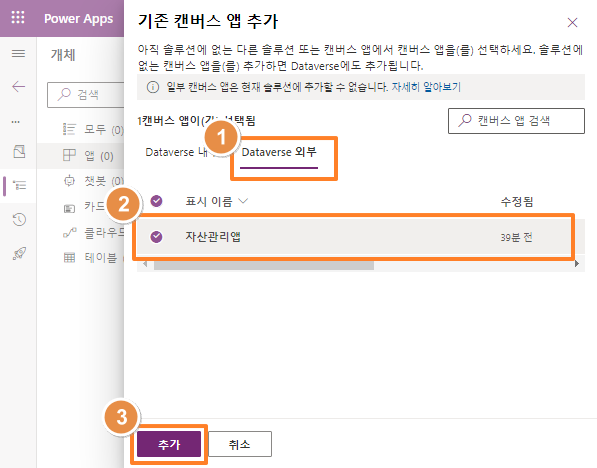Viewport: 597px width, 468px height.
Task: Toggle the 자산관리앱 row checkmark
Action: click(x=156, y=237)
